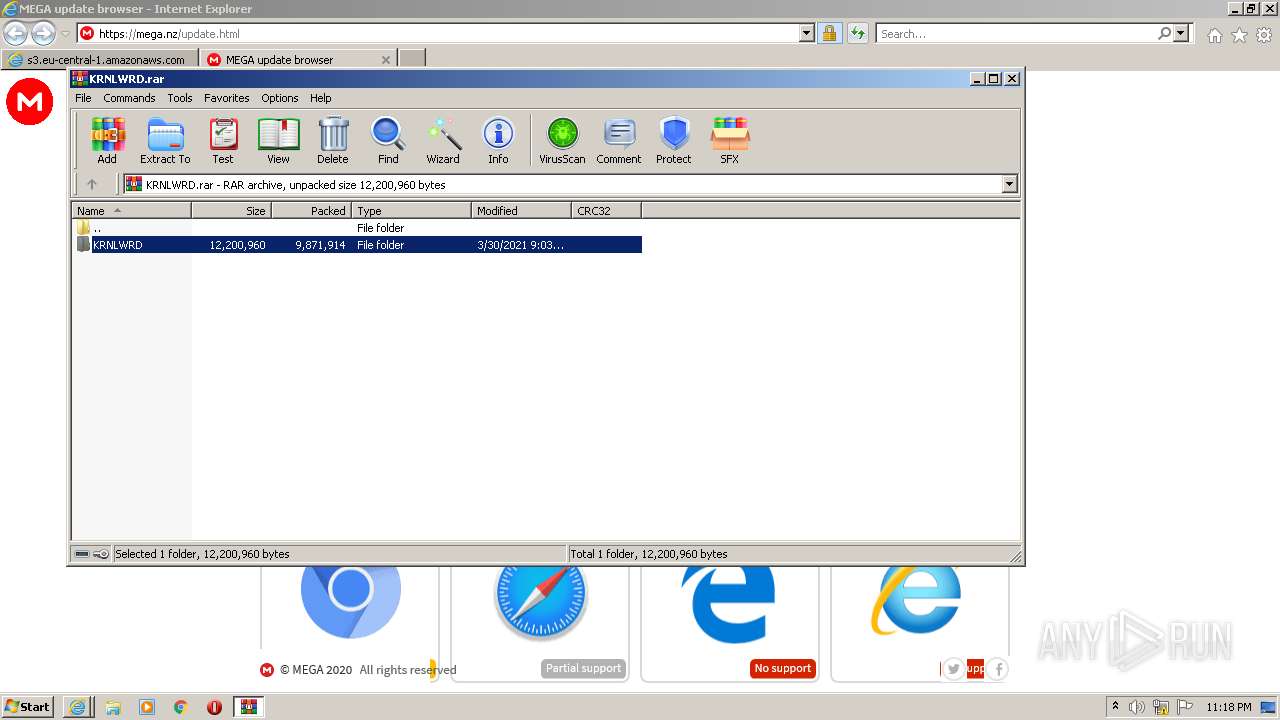The width and height of the screenshot is (1280, 720).
Task: Sort by Modified column header
Action: (522, 210)
